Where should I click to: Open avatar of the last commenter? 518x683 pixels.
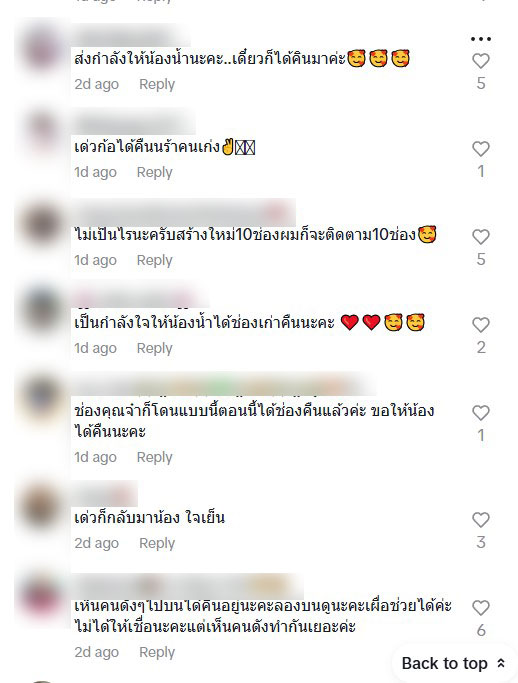[42, 595]
